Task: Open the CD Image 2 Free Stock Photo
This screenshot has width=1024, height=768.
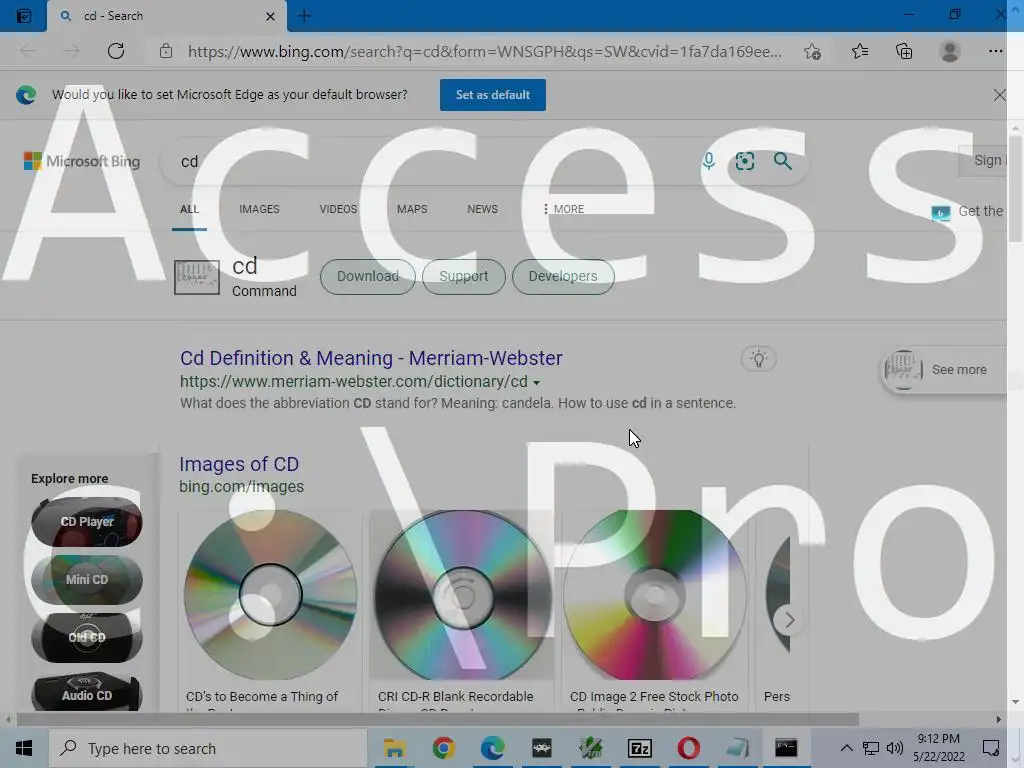Action: [x=654, y=594]
